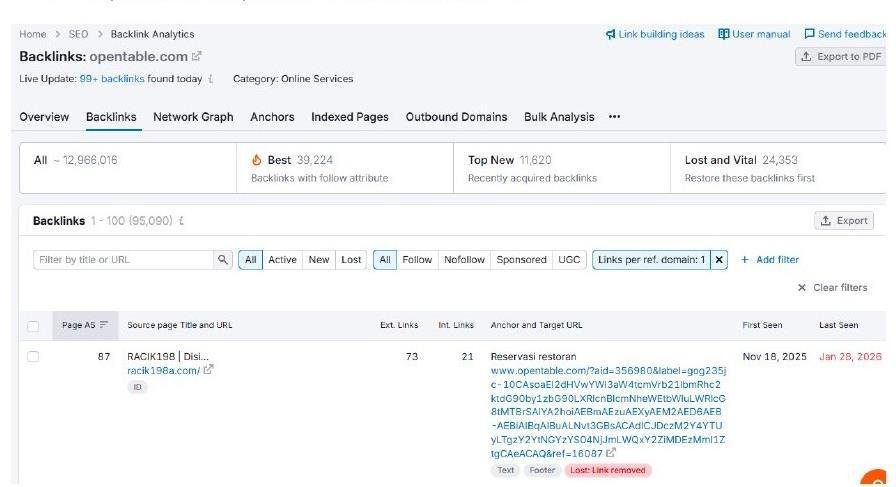Go to SEO breadcrumb

click(x=78, y=34)
